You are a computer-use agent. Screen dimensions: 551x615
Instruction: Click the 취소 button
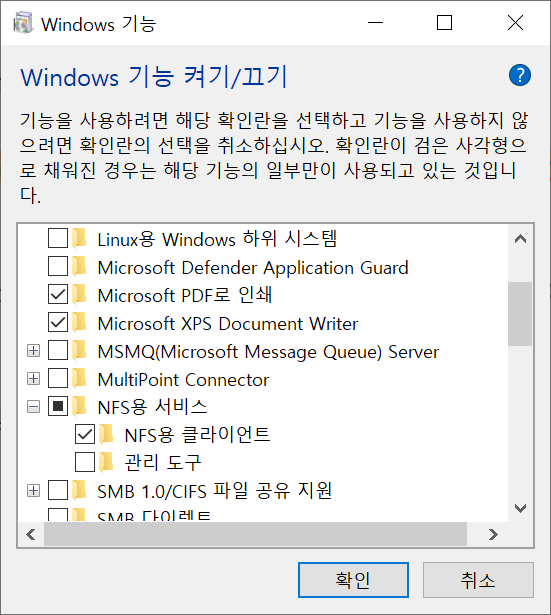coord(478,580)
